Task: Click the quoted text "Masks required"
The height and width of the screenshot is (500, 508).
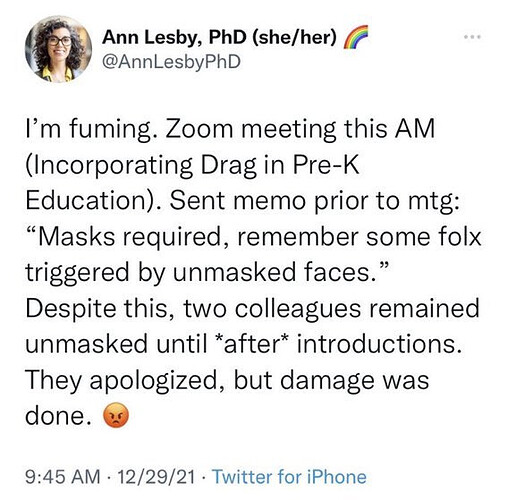Action: click(130, 238)
